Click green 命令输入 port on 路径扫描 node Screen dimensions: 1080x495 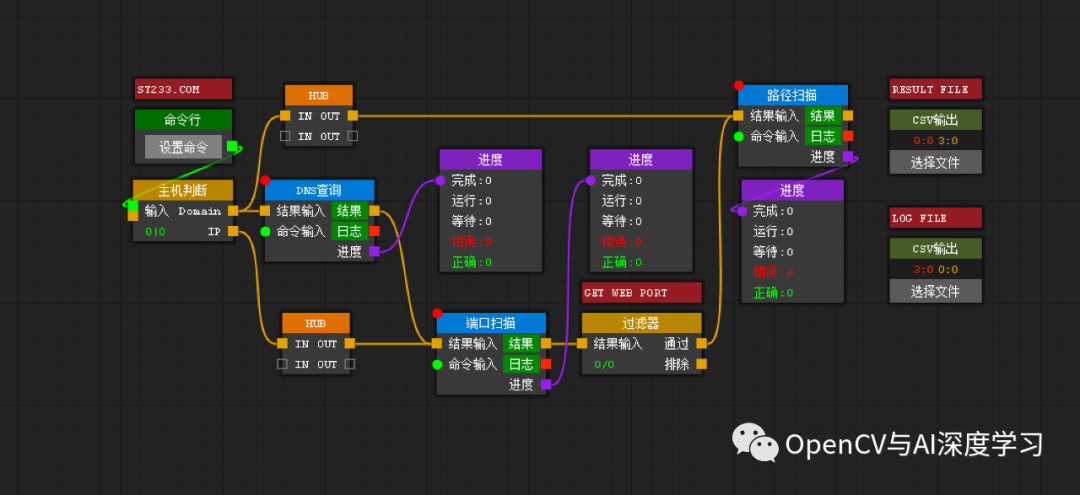(739, 136)
